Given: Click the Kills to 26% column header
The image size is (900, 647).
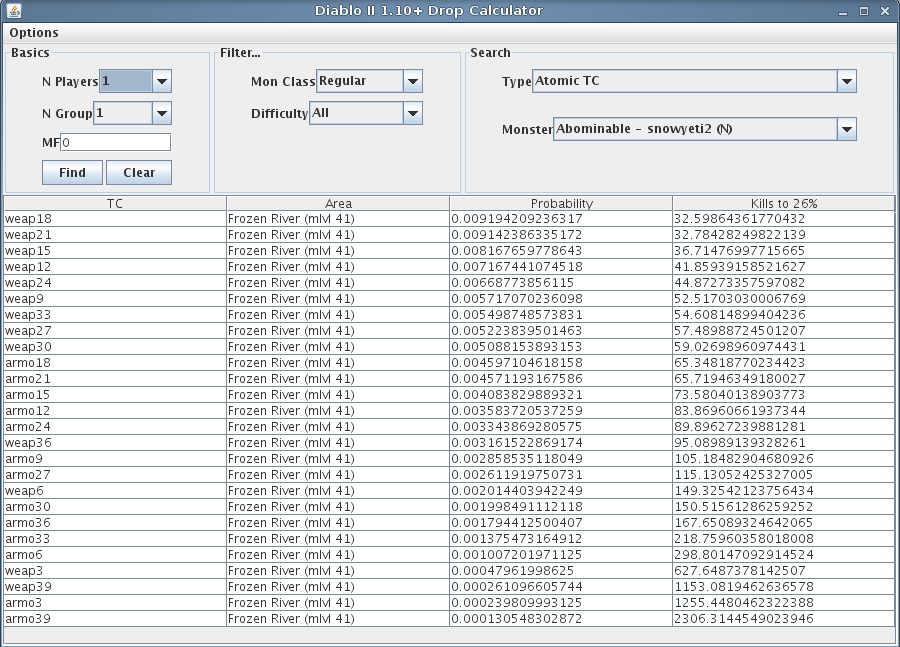Looking at the screenshot, I should point(783,203).
